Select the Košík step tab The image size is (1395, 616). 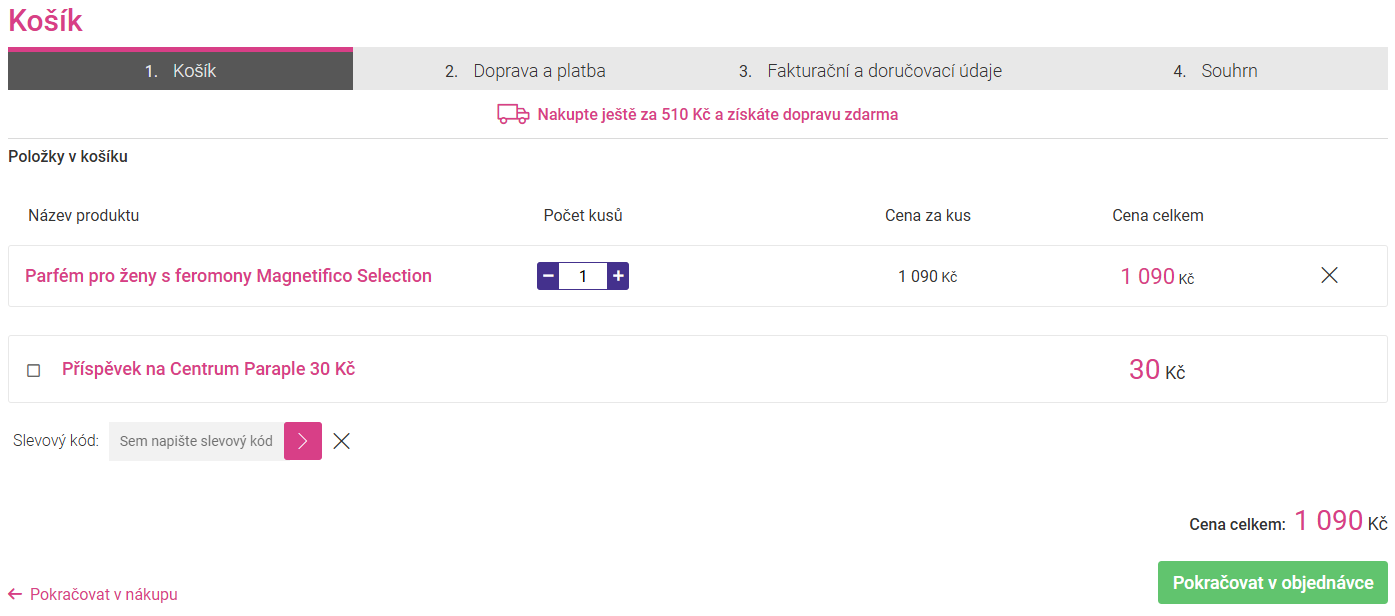181,71
